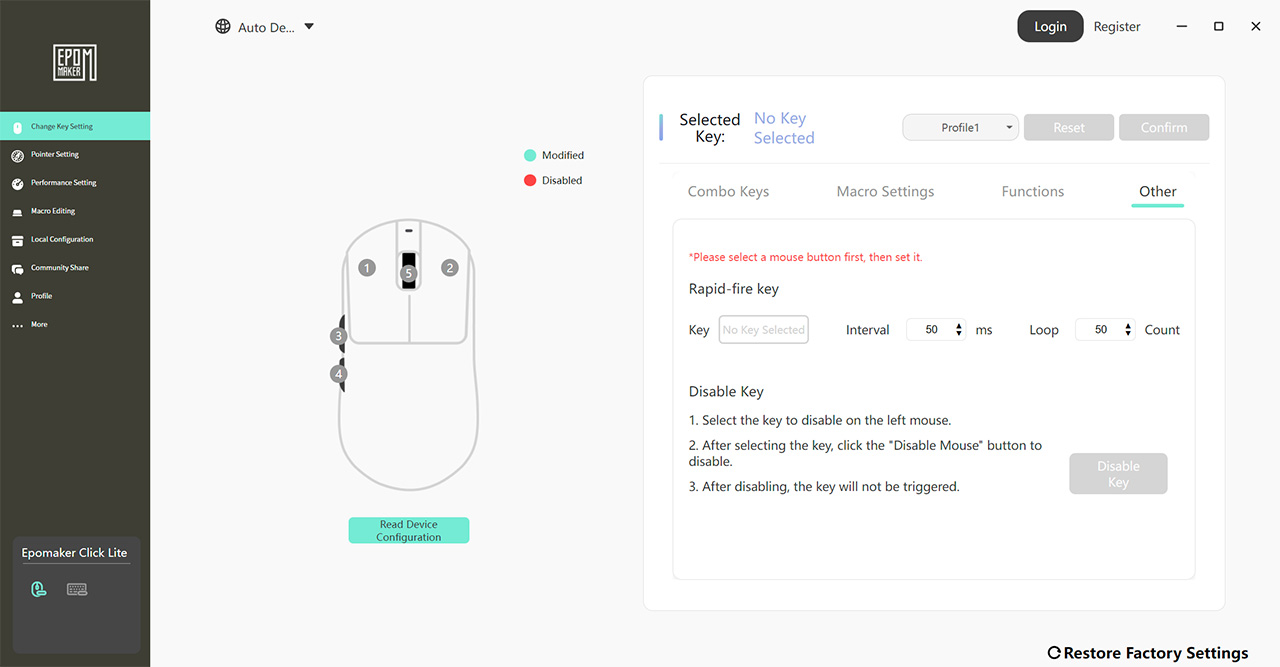
Task: Click the Reset button
Action: pos(1069,128)
